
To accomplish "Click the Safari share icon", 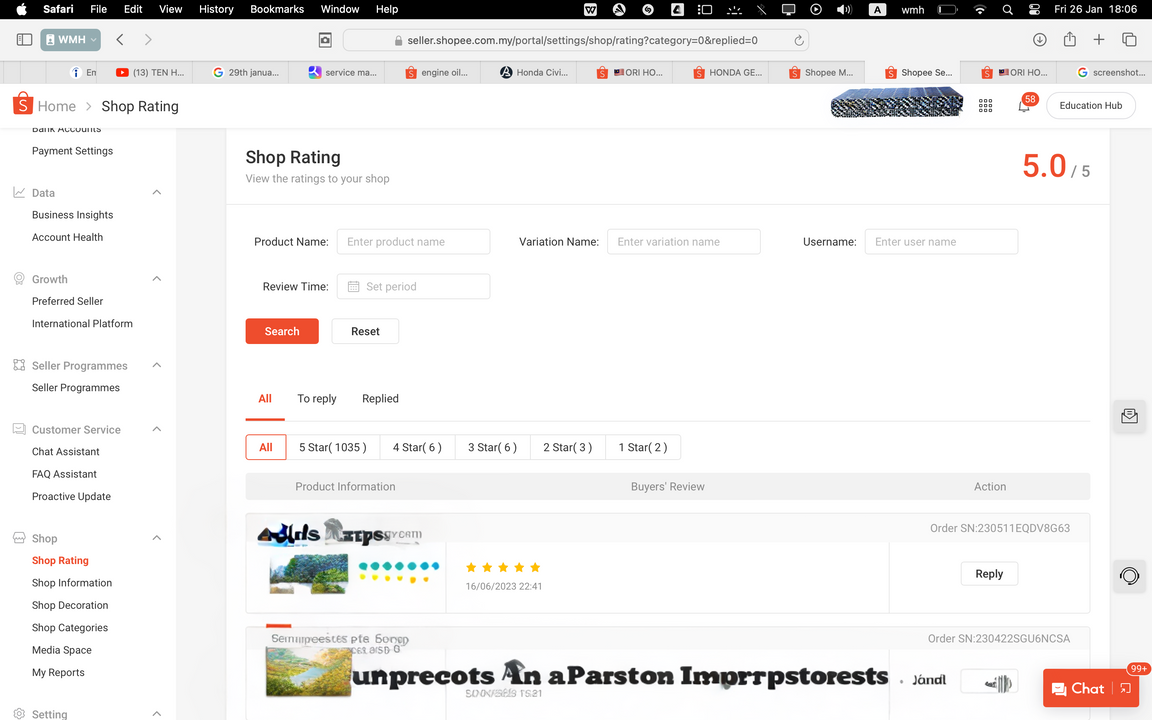I will pos(1069,40).
